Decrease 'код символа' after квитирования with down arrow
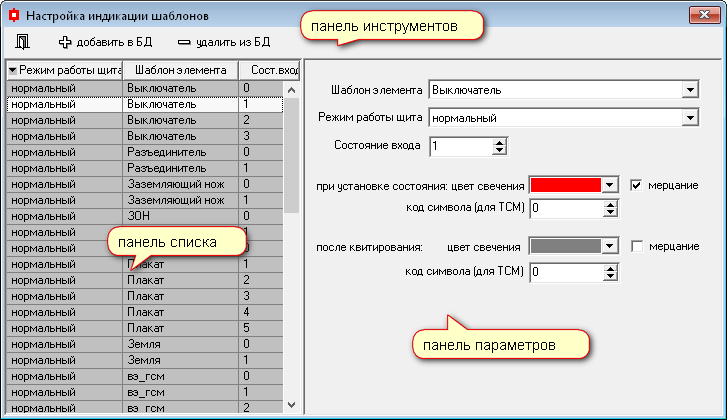 612,275
